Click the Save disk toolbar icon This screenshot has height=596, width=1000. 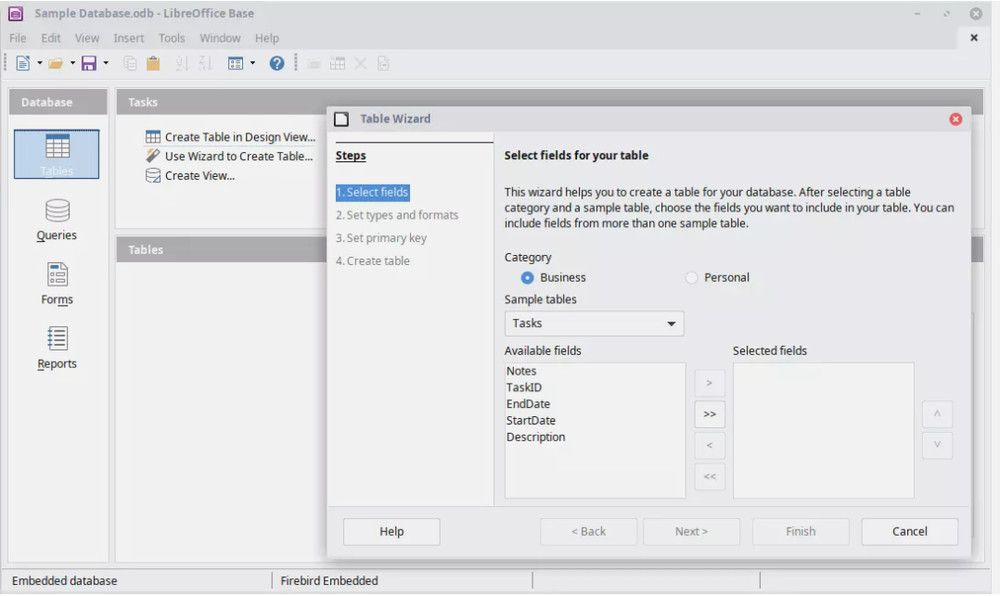(89, 63)
